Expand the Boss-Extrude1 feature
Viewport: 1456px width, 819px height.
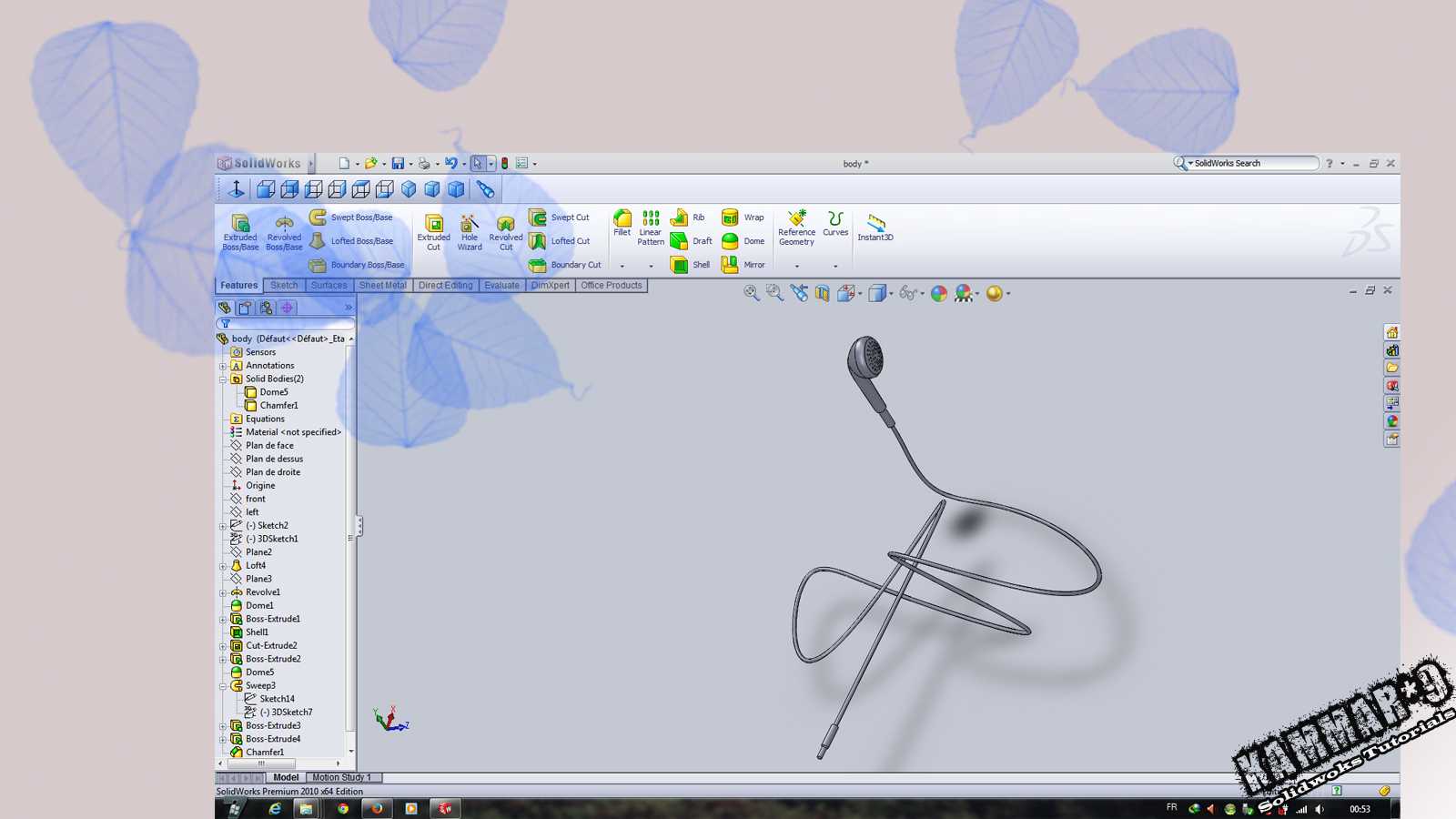[x=223, y=620]
